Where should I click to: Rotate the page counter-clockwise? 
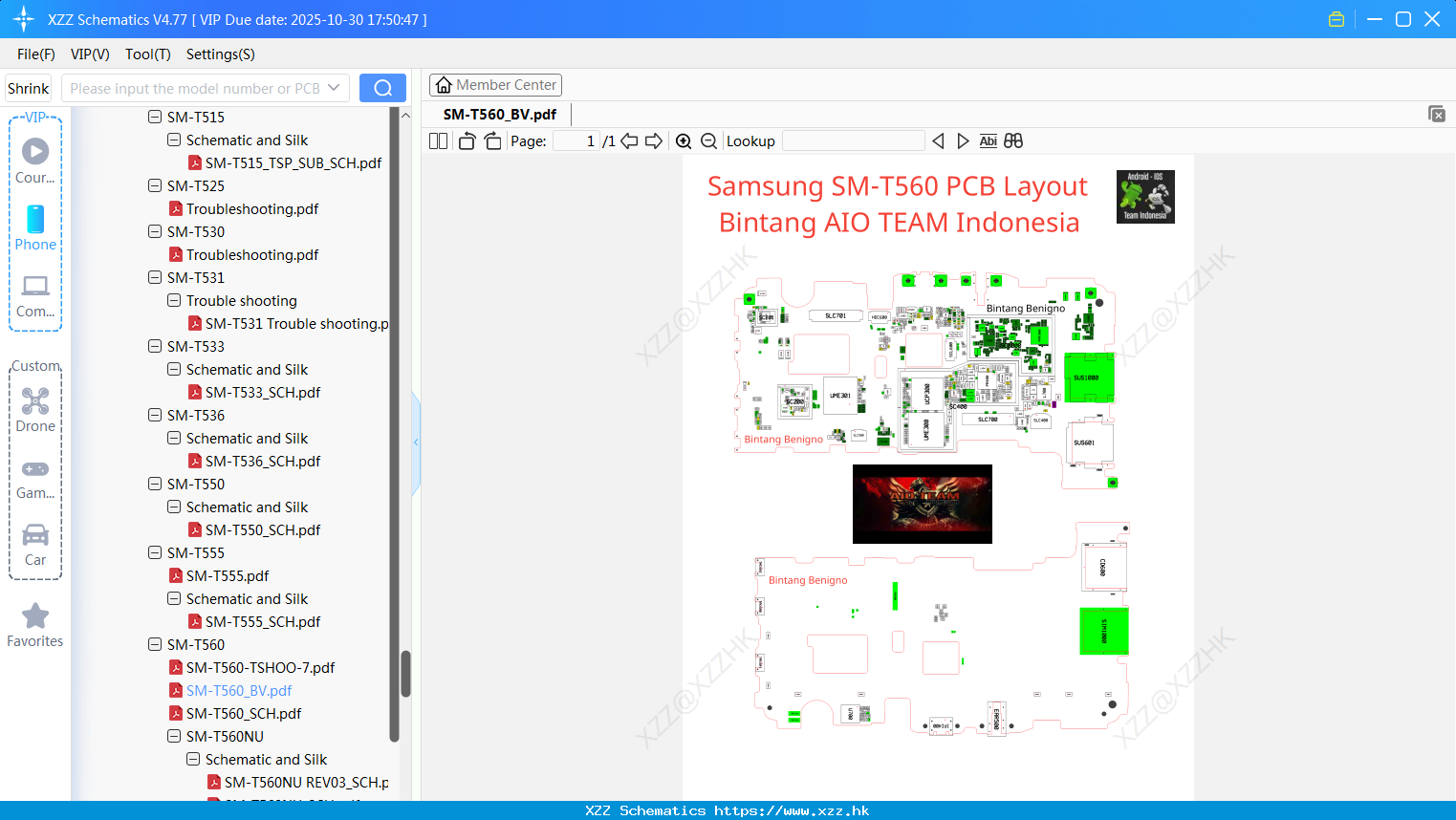(467, 140)
